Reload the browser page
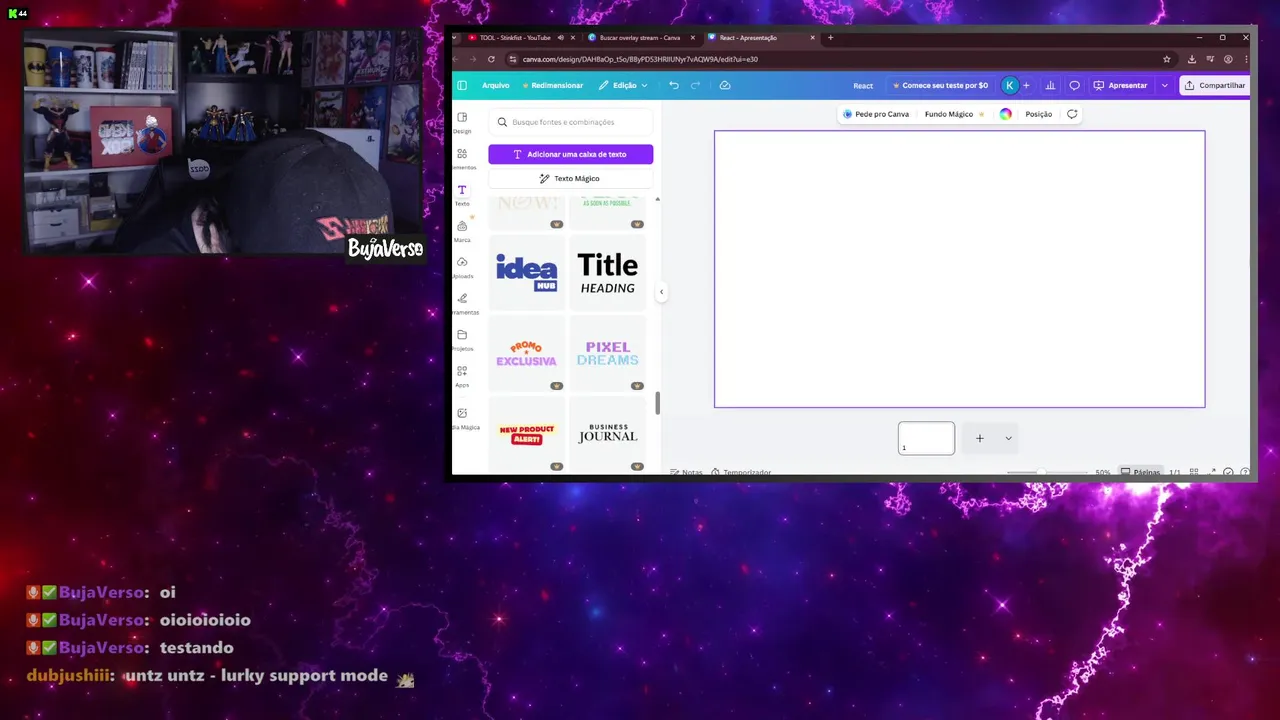The height and width of the screenshot is (720, 1280). [x=491, y=59]
